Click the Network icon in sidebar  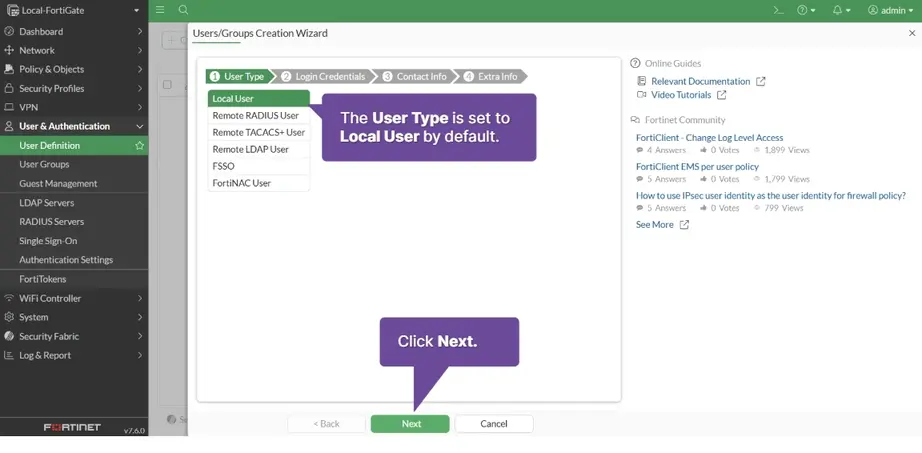point(9,50)
